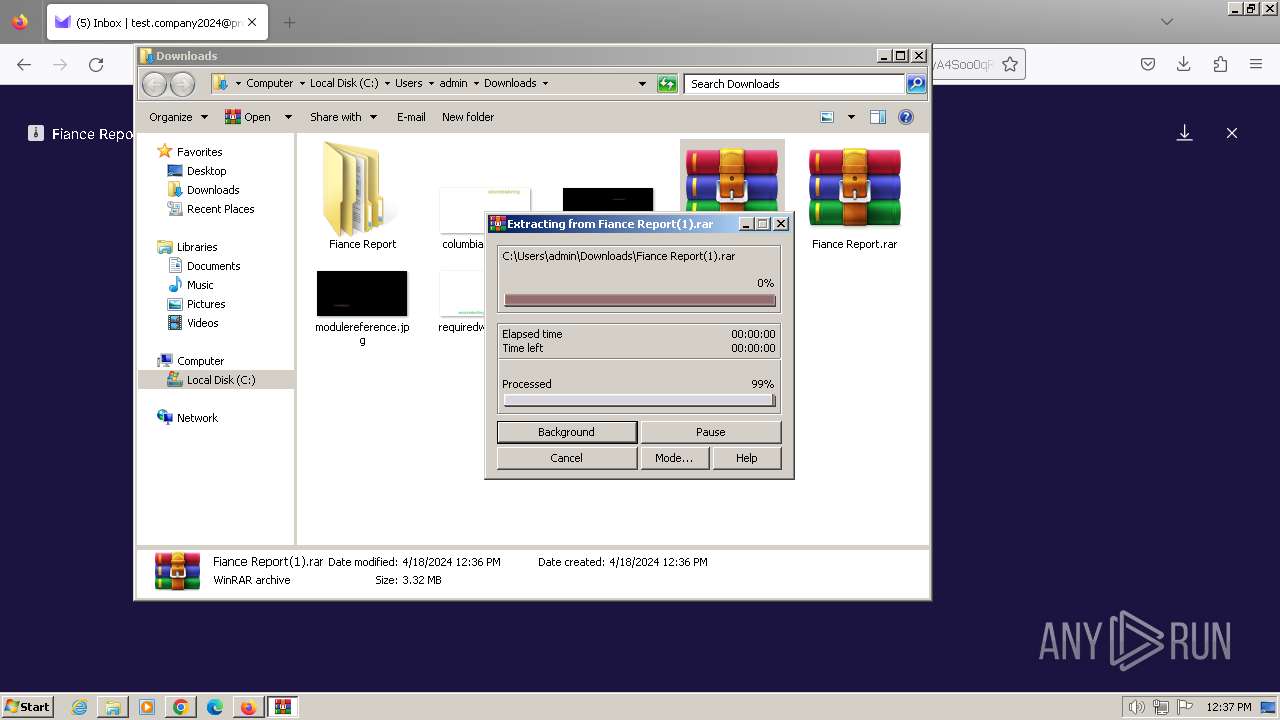Viewport: 1280px width, 720px height.
Task: Toggle the preview pane icon
Action: [877, 117]
